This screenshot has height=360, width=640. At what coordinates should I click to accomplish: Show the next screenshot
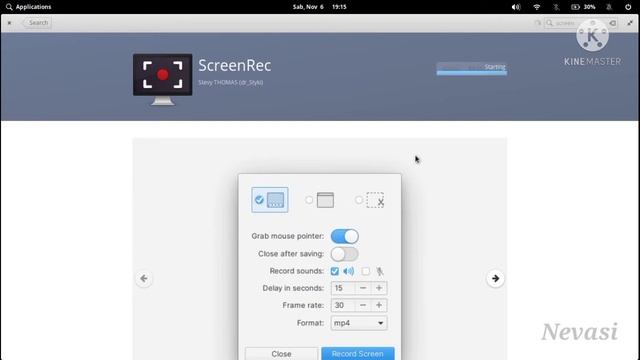pos(496,278)
